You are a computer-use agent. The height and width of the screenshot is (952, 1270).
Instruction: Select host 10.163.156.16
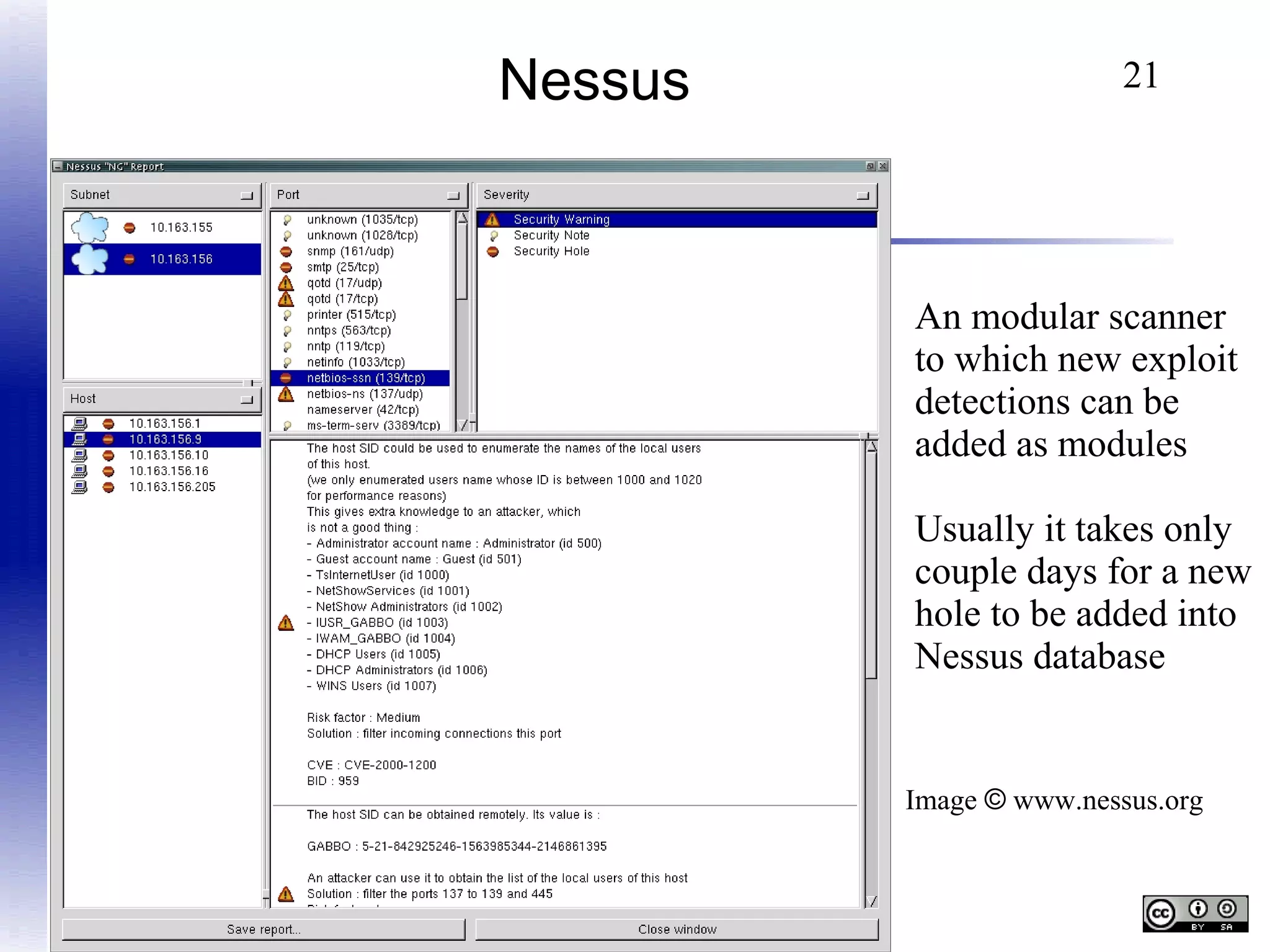[x=162, y=471]
